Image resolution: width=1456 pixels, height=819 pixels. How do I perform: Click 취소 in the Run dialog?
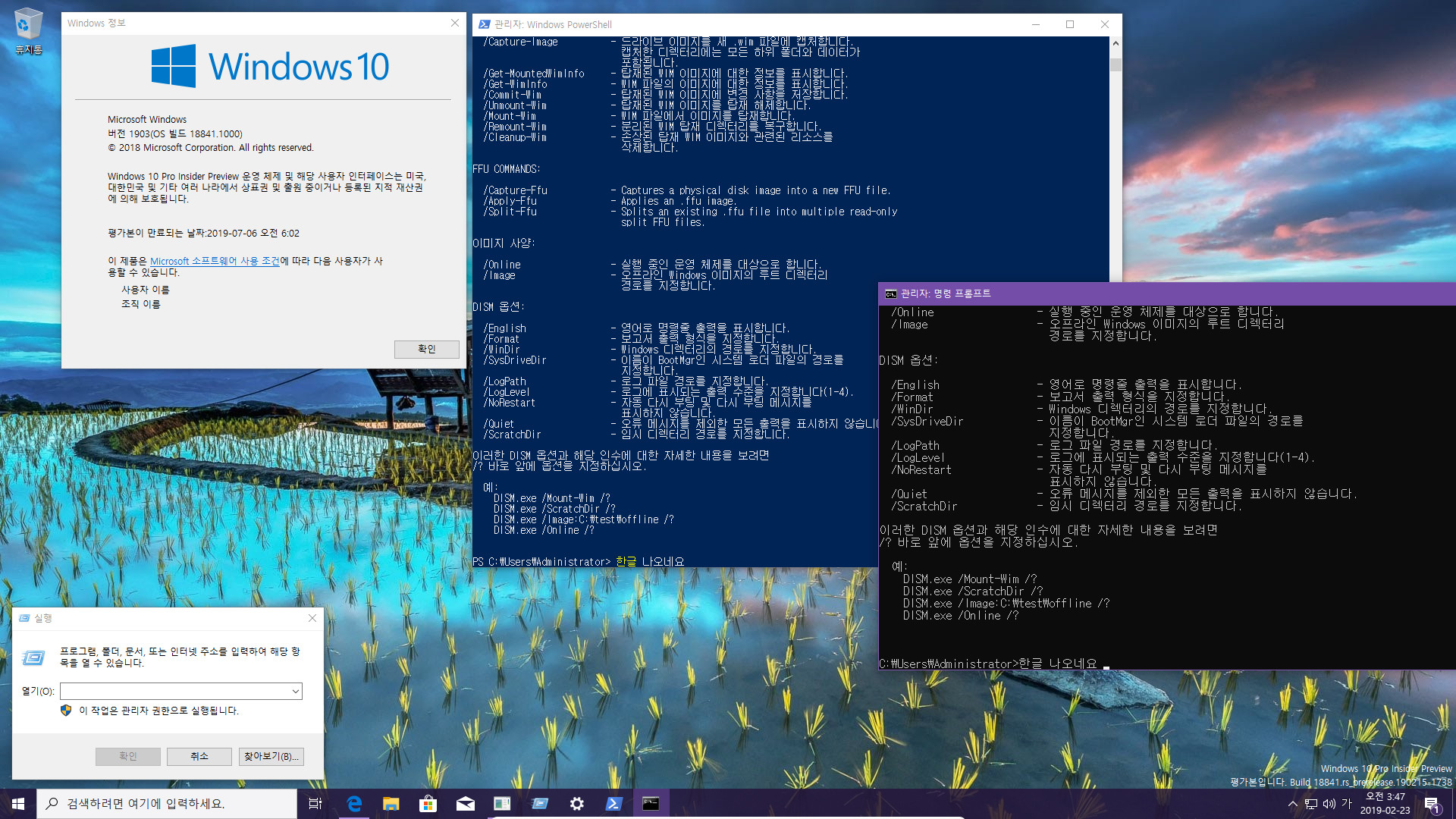199,756
